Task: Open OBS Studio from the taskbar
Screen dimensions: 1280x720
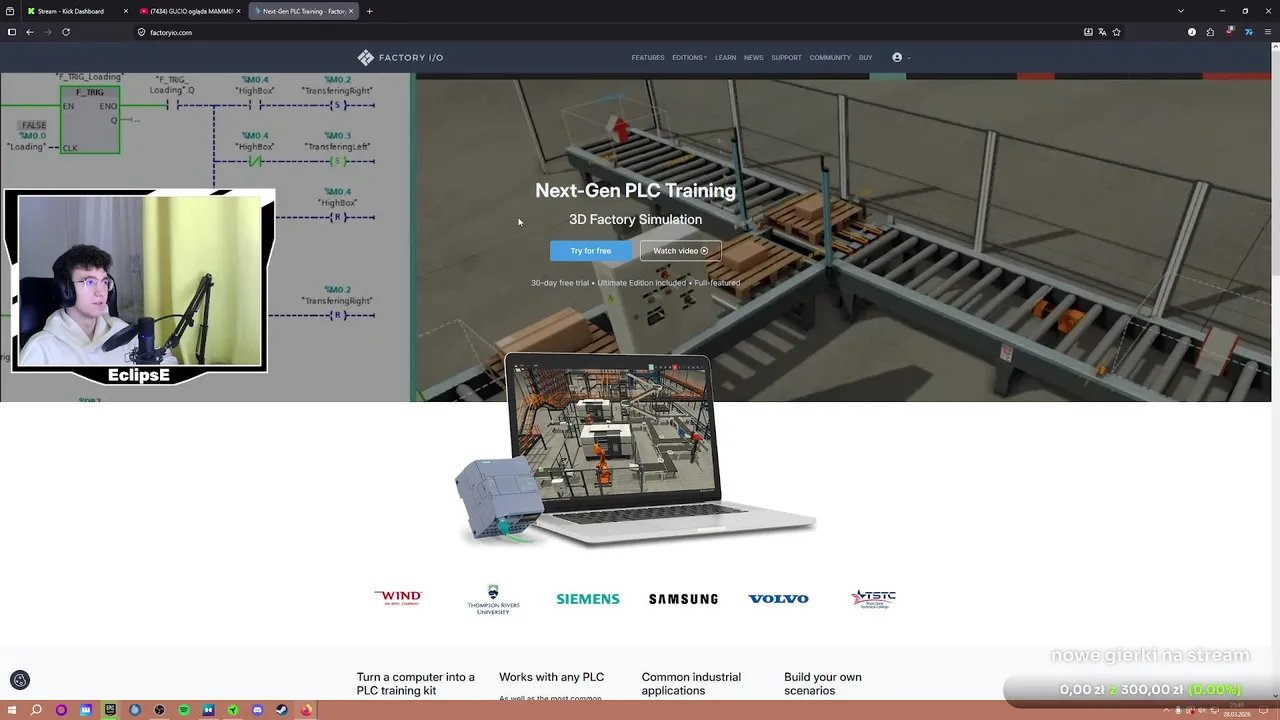Action: tap(159, 710)
